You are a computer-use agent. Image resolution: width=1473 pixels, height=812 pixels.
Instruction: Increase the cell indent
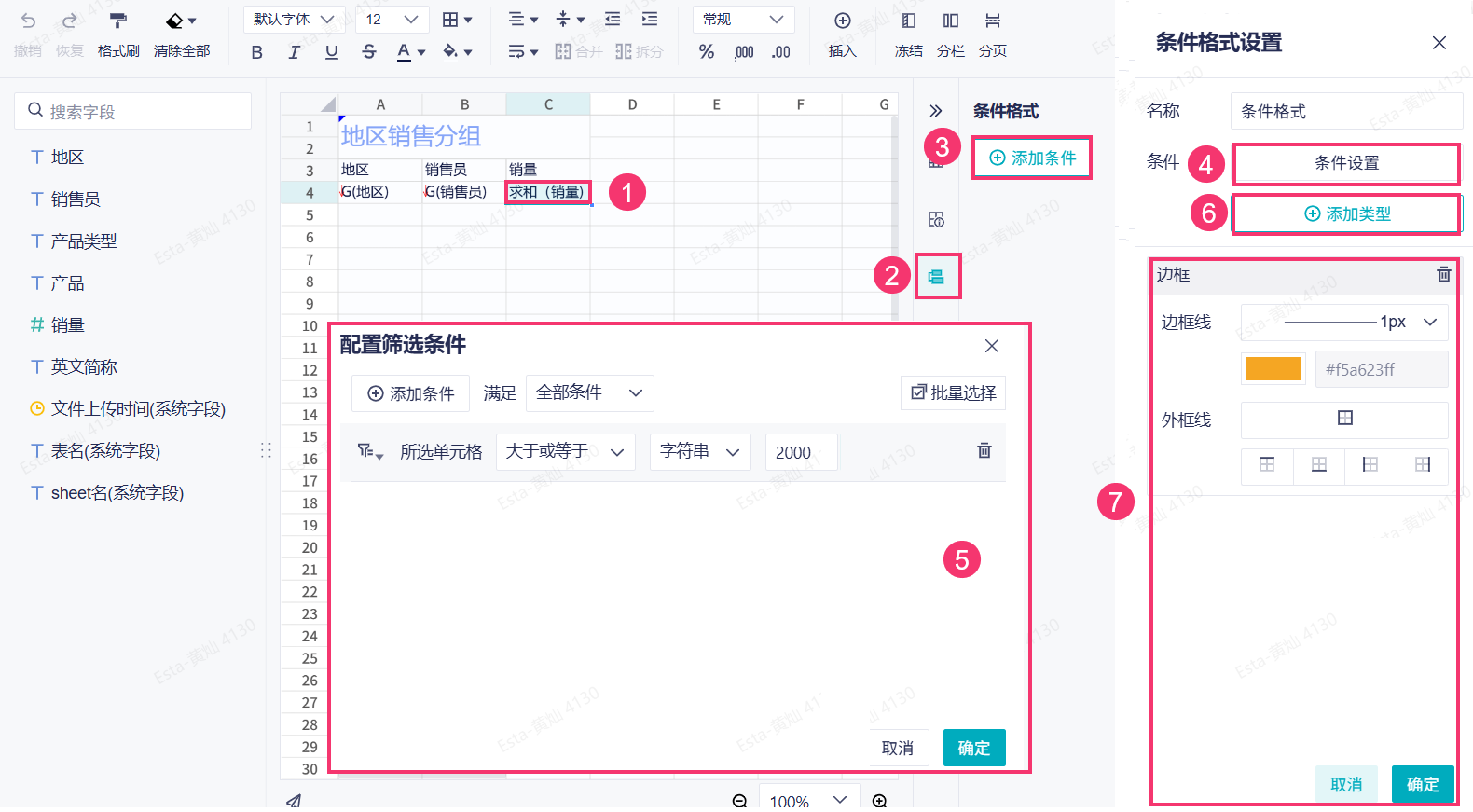(650, 20)
